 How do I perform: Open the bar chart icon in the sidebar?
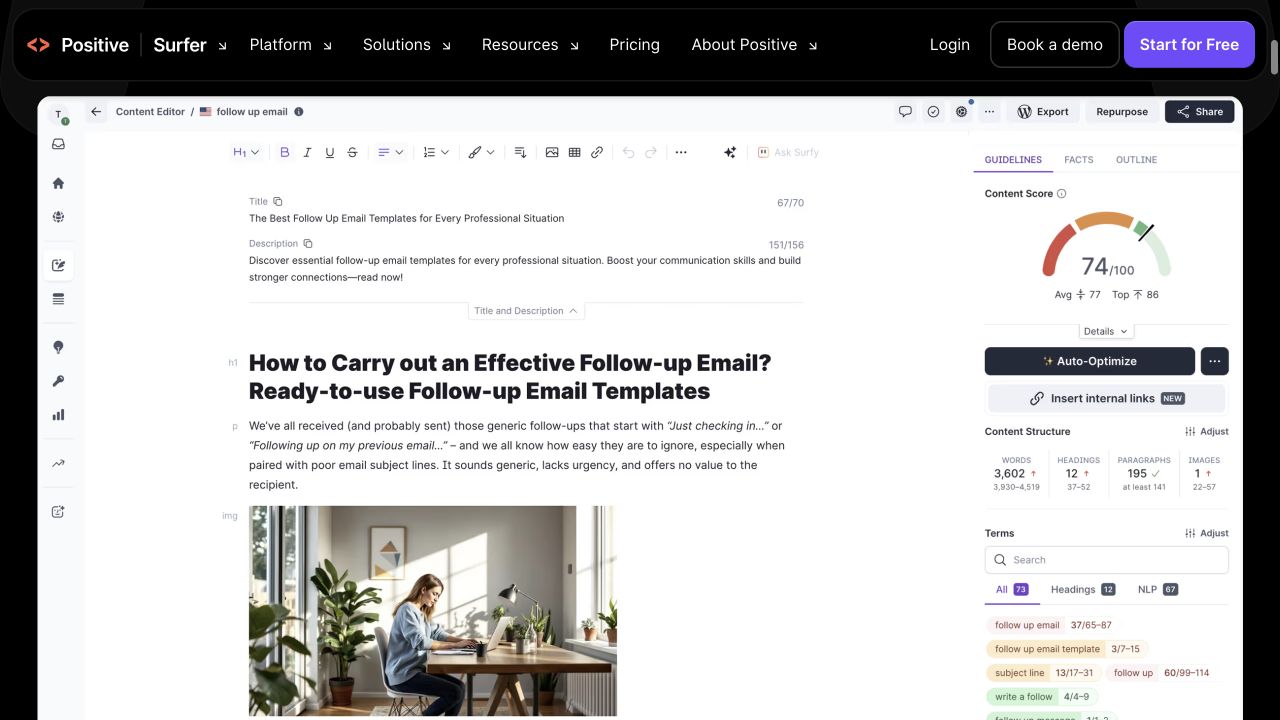pyautogui.click(x=58, y=415)
